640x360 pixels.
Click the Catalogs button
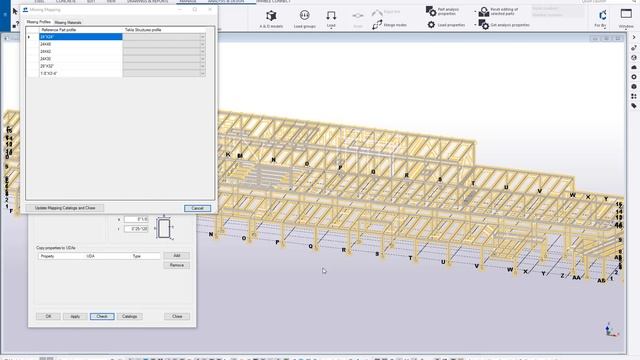[x=129, y=316]
